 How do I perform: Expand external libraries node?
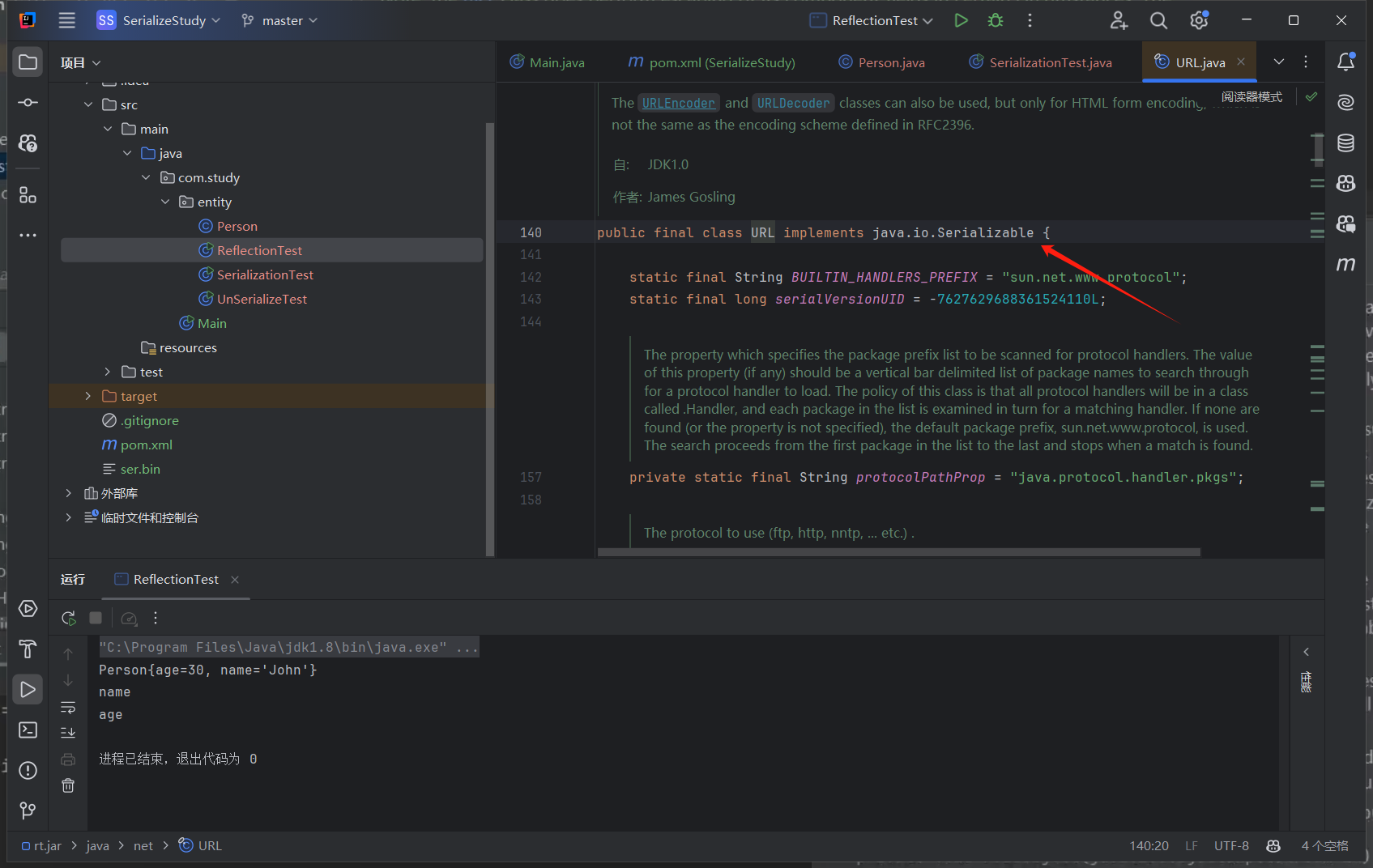click(x=69, y=493)
